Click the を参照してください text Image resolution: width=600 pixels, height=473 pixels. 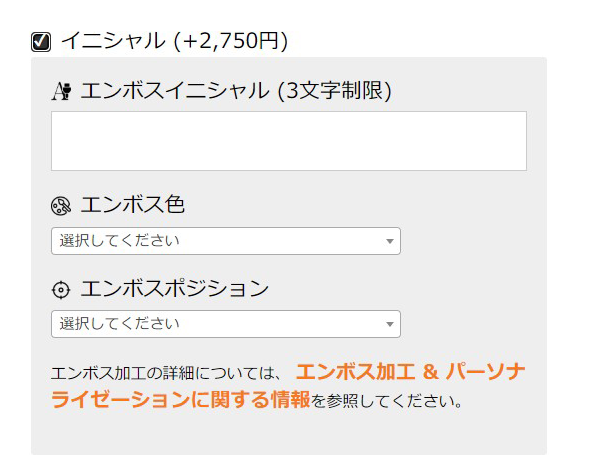386,401
